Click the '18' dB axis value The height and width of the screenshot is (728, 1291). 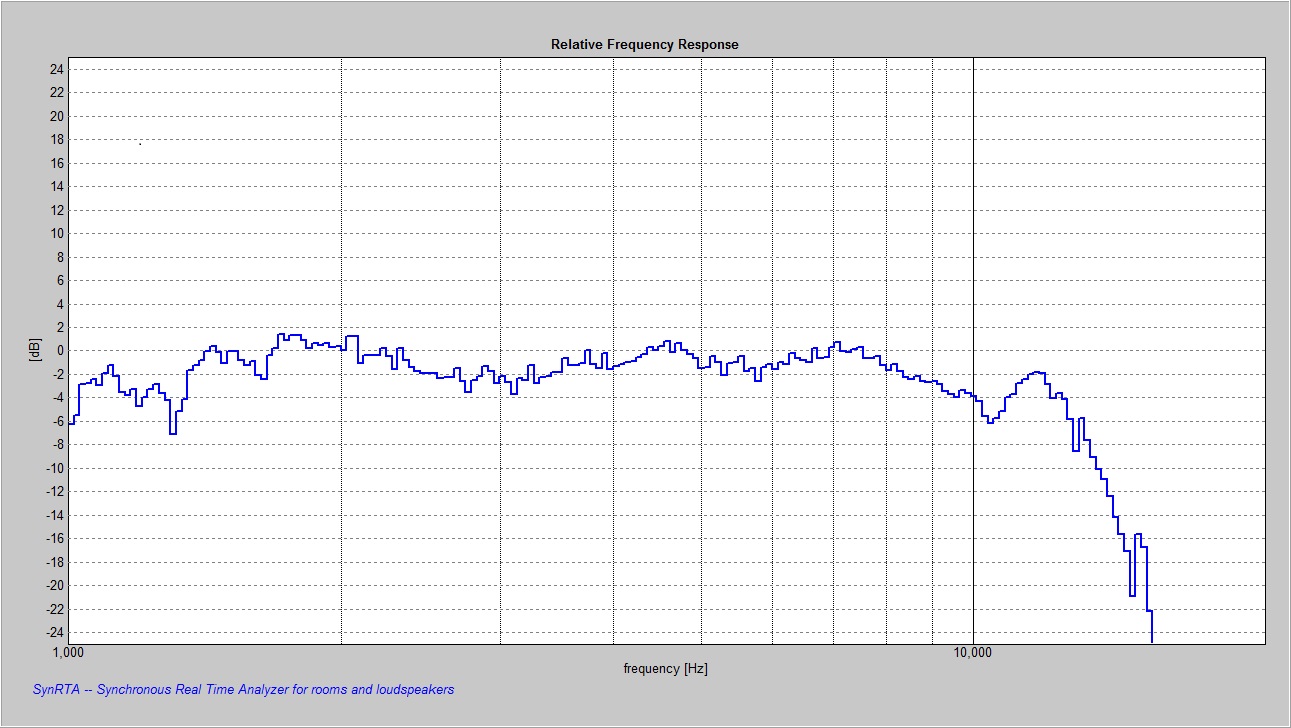57,139
